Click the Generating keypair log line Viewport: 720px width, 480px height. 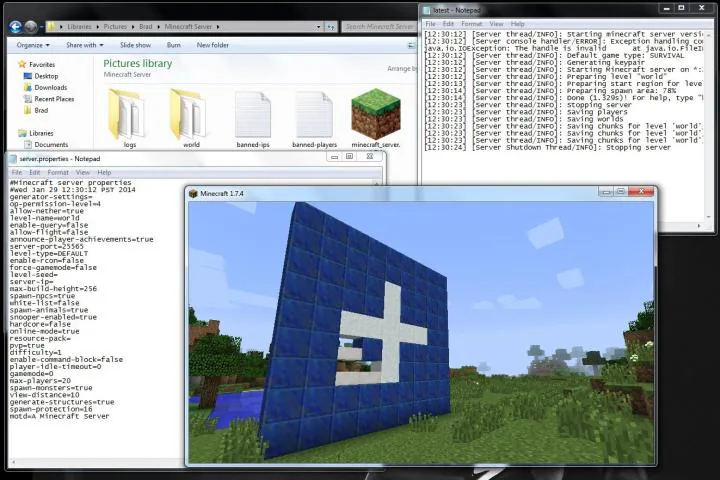pyautogui.click(x=534, y=62)
